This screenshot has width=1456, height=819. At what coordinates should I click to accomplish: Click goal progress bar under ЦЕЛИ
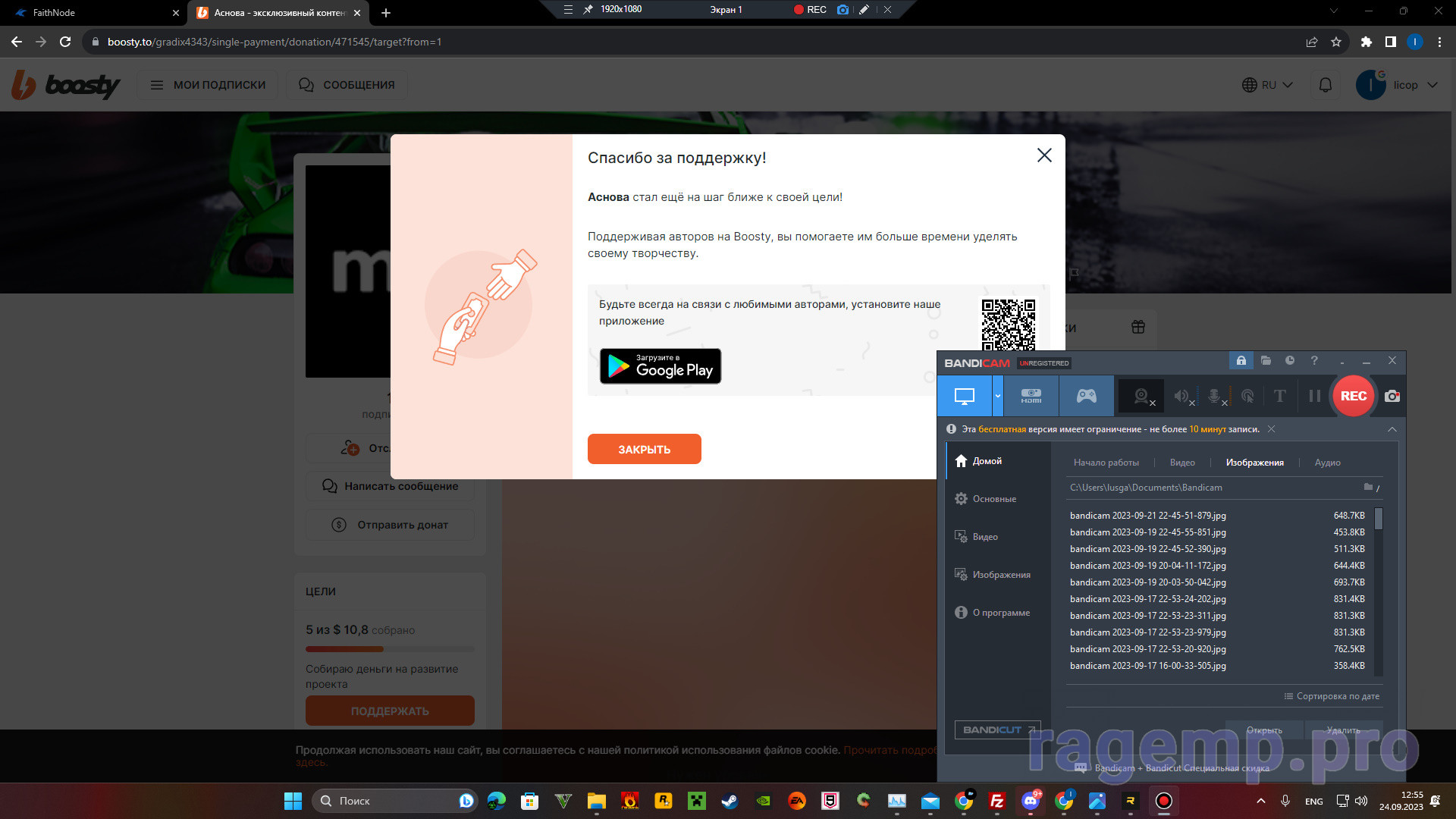390,649
